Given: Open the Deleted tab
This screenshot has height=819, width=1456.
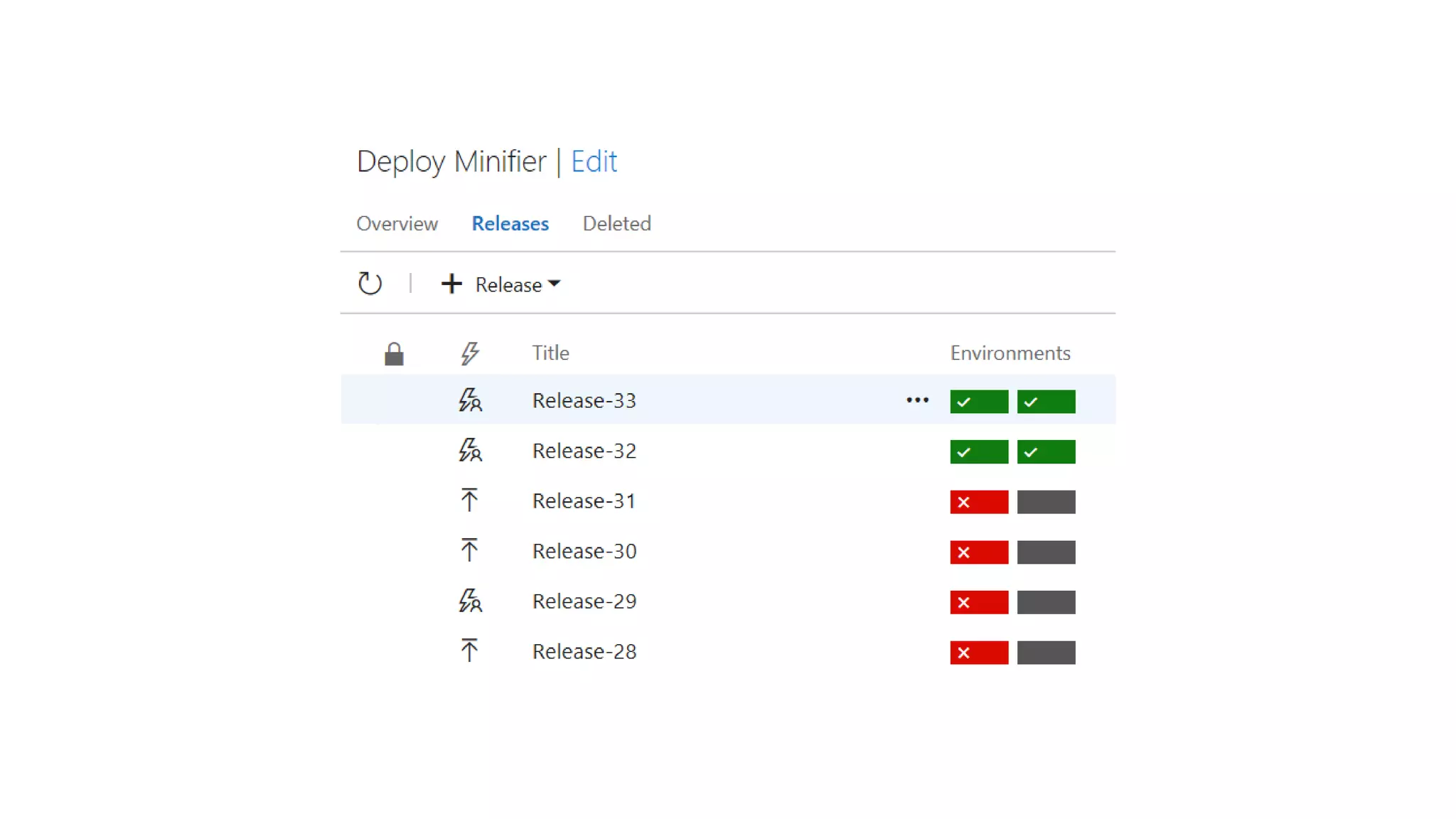Looking at the screenshot, I should pos(616,223).
